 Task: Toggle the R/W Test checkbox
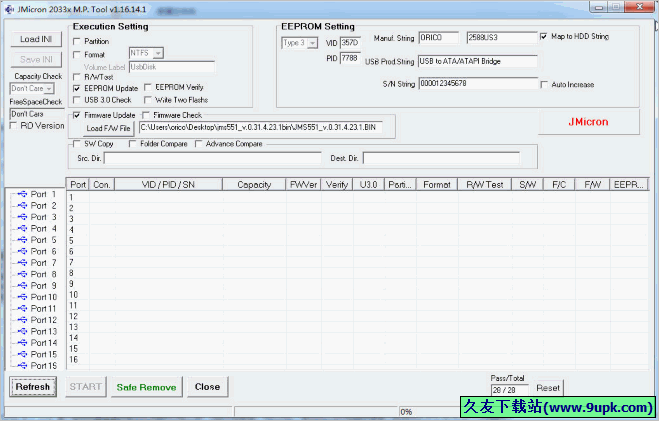tap(76, 77)
